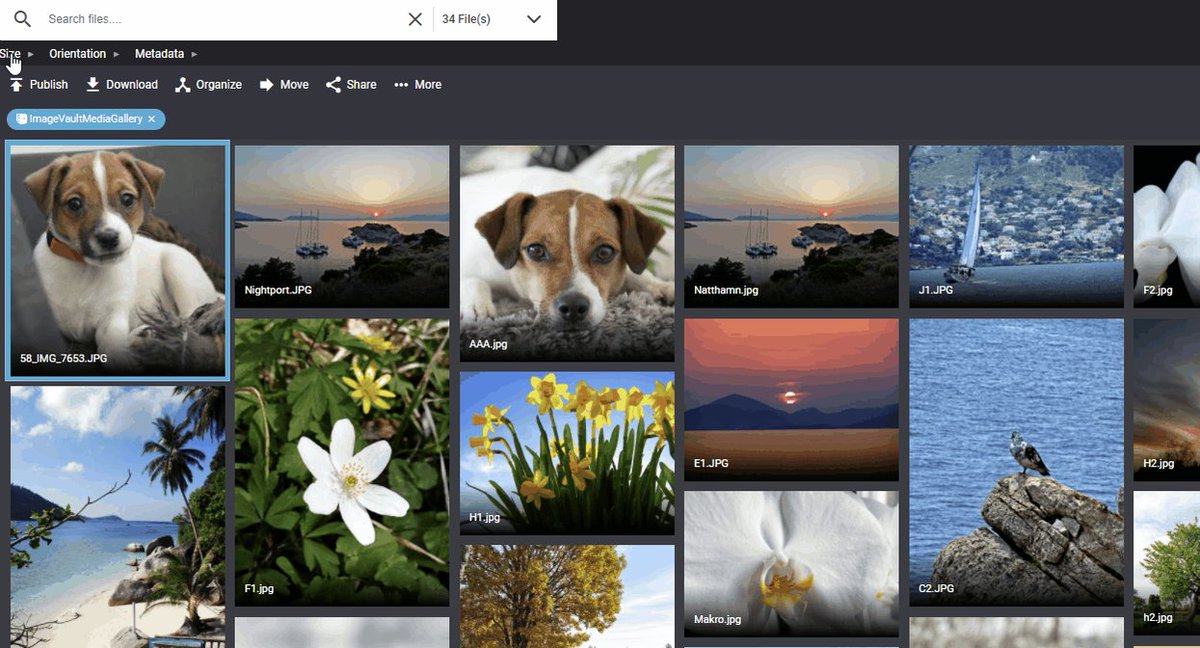Click the Download arrow icon
The height and width of the screenshot is (648, 1200).
(x=93, y=85)
